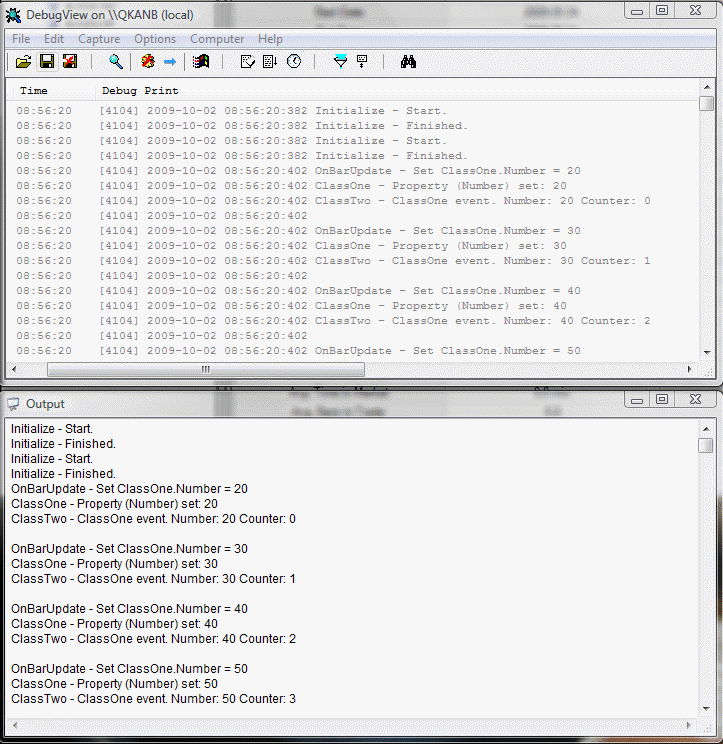Open the Filter funnel icon
This screenshot has height=744, width=723.
(340, 62)
